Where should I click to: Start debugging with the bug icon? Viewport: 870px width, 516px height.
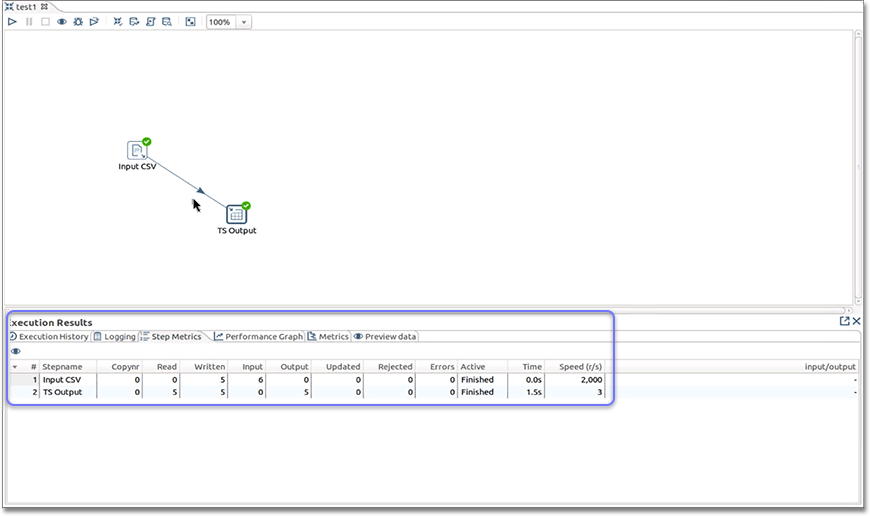[78, 21]
